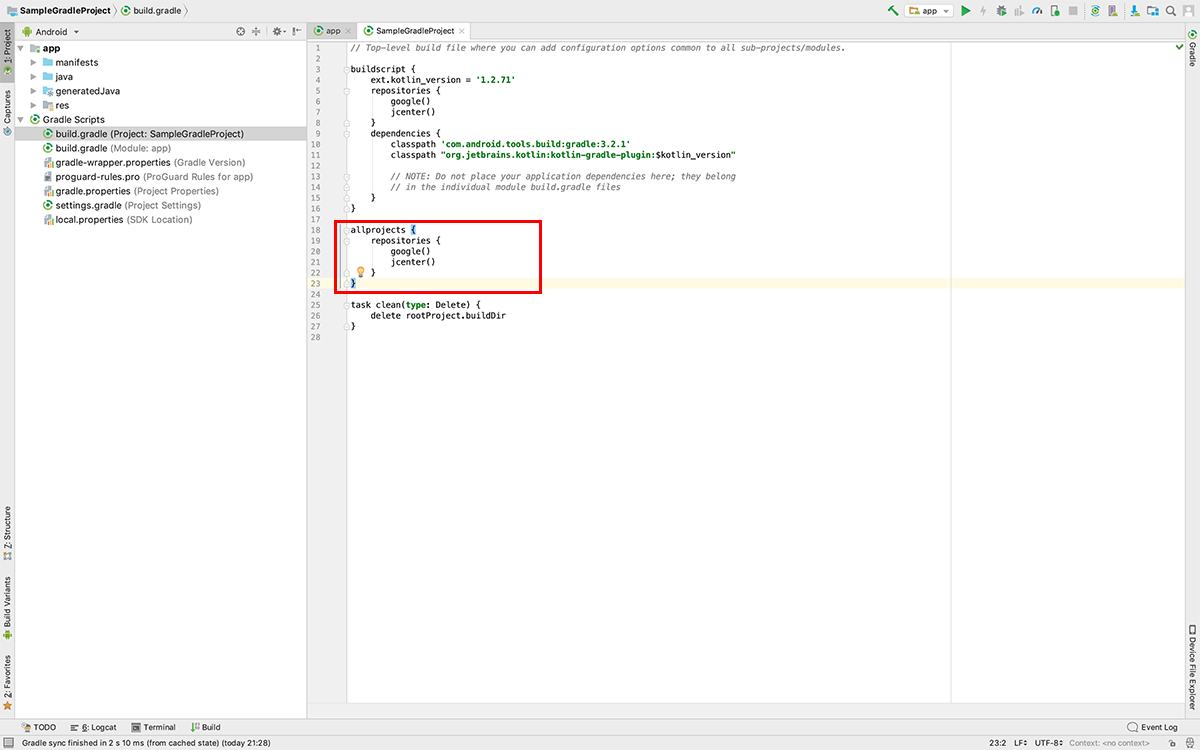Select the Debug app icon
This screenshot has width=1200, height=750.
[x=1000, y=10]
